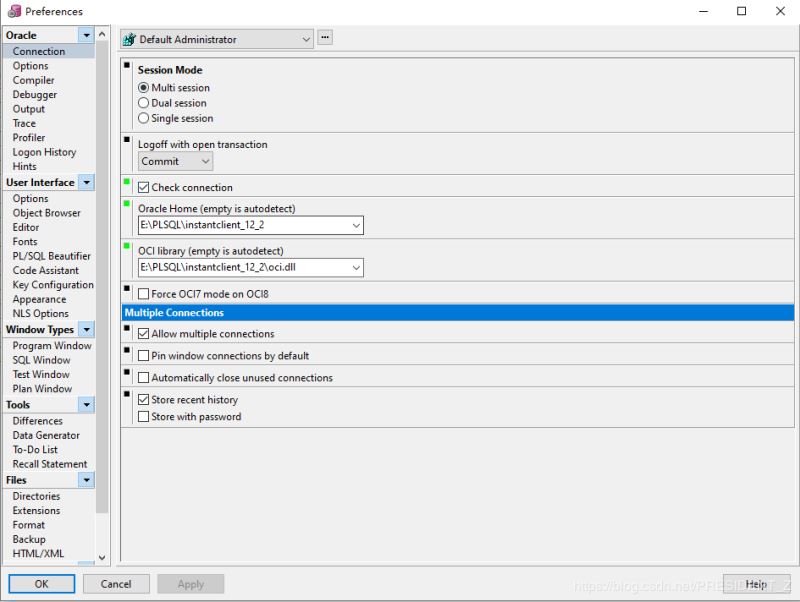Open PL/SQL Beautifier preferences page

(x=52, y=256)
